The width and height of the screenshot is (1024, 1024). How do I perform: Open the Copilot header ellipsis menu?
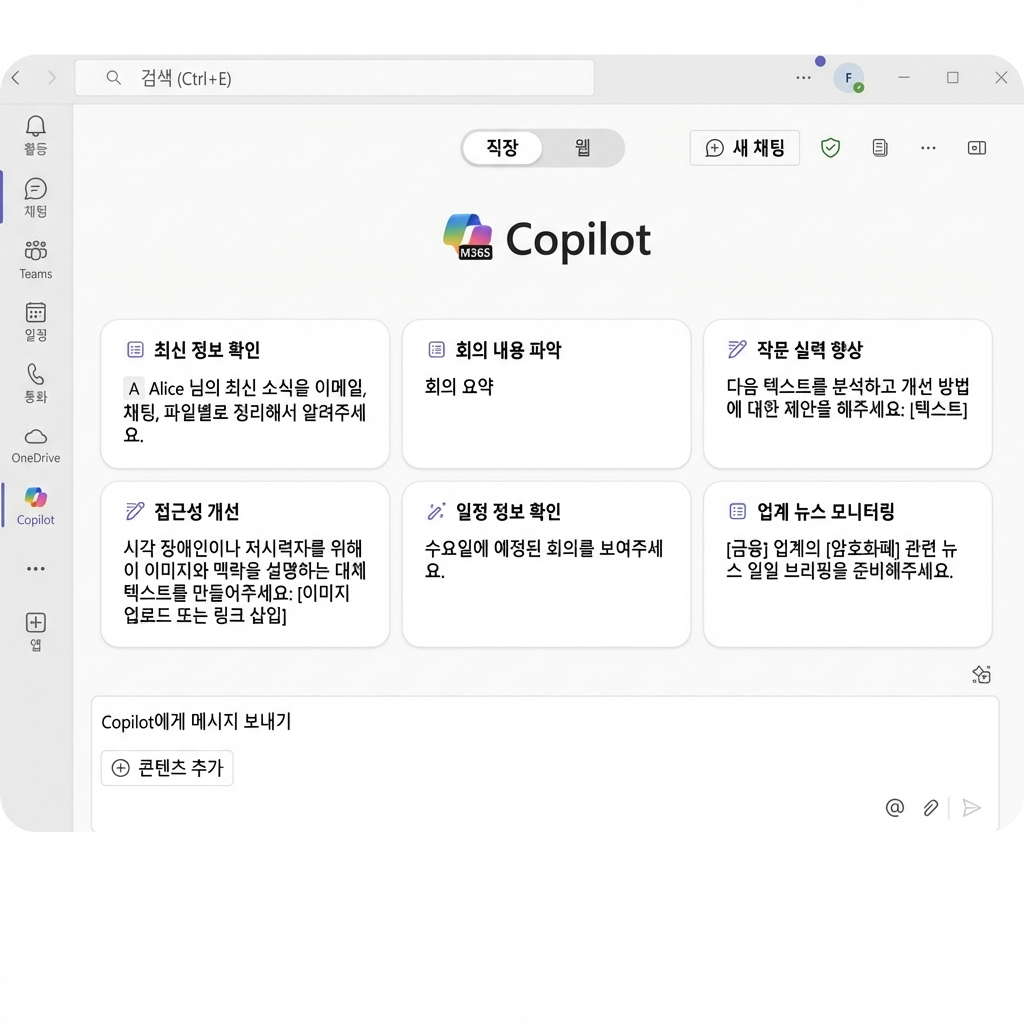tap(928, 148)
